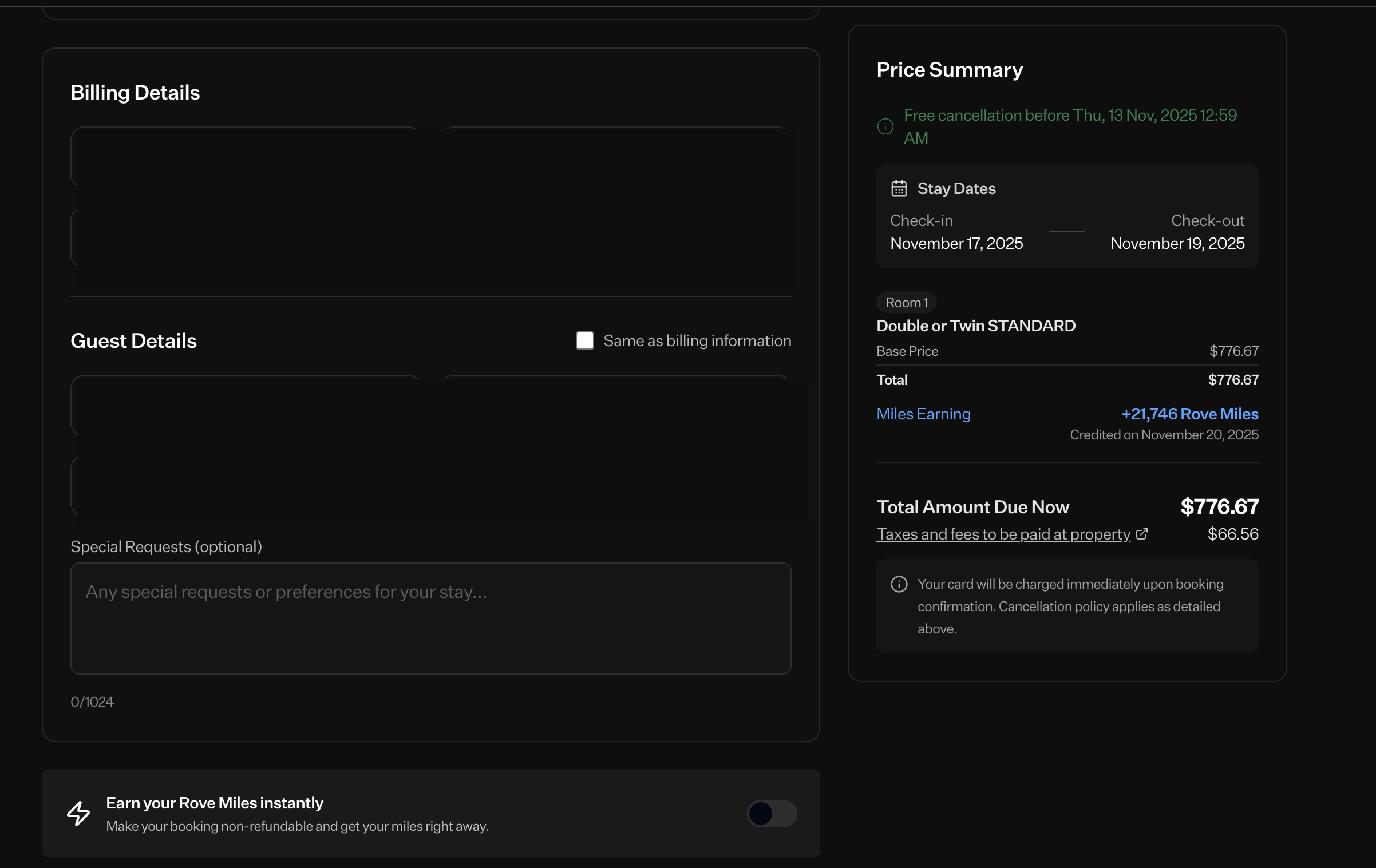This screenshot has width=1376, height=868.
Task: Click the +21,746 Rove Miles amount
Action: [x=1189, y=414]
